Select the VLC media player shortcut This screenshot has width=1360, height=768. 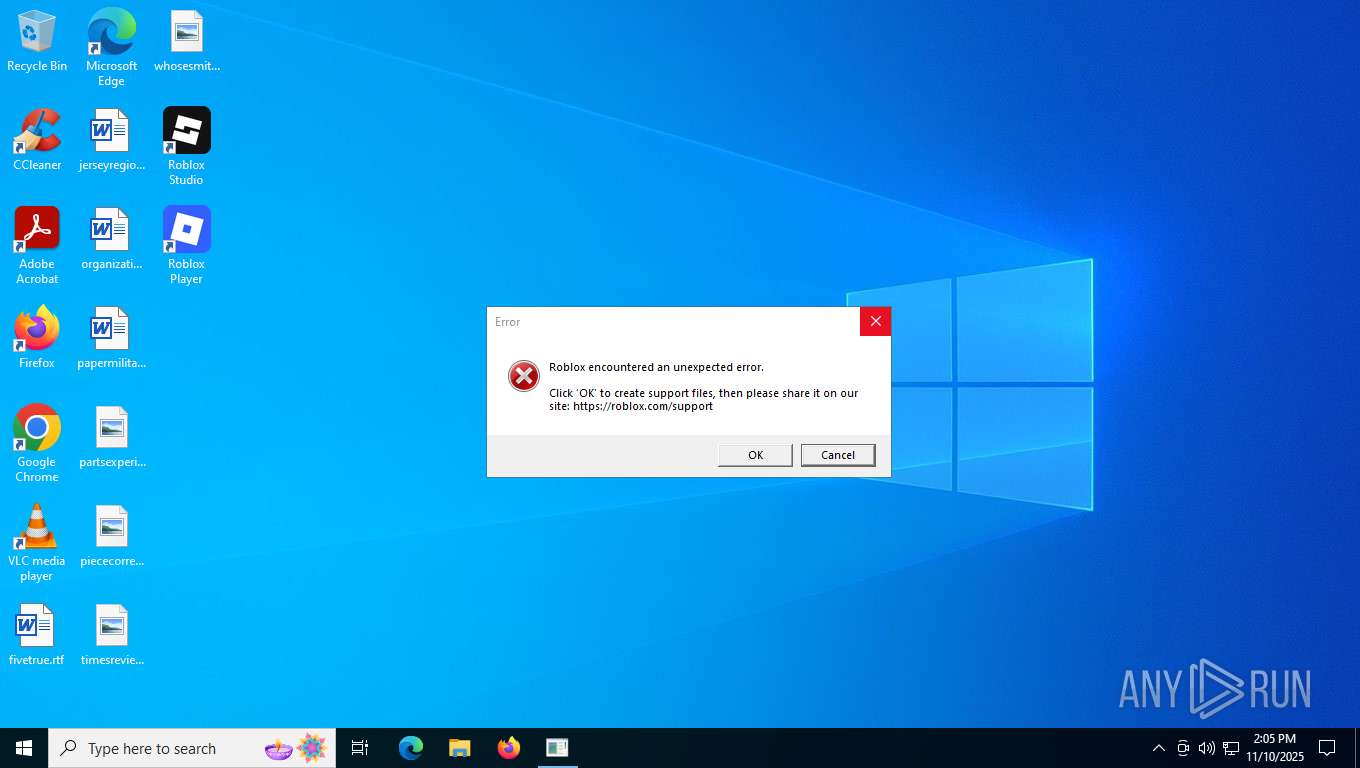37,543
